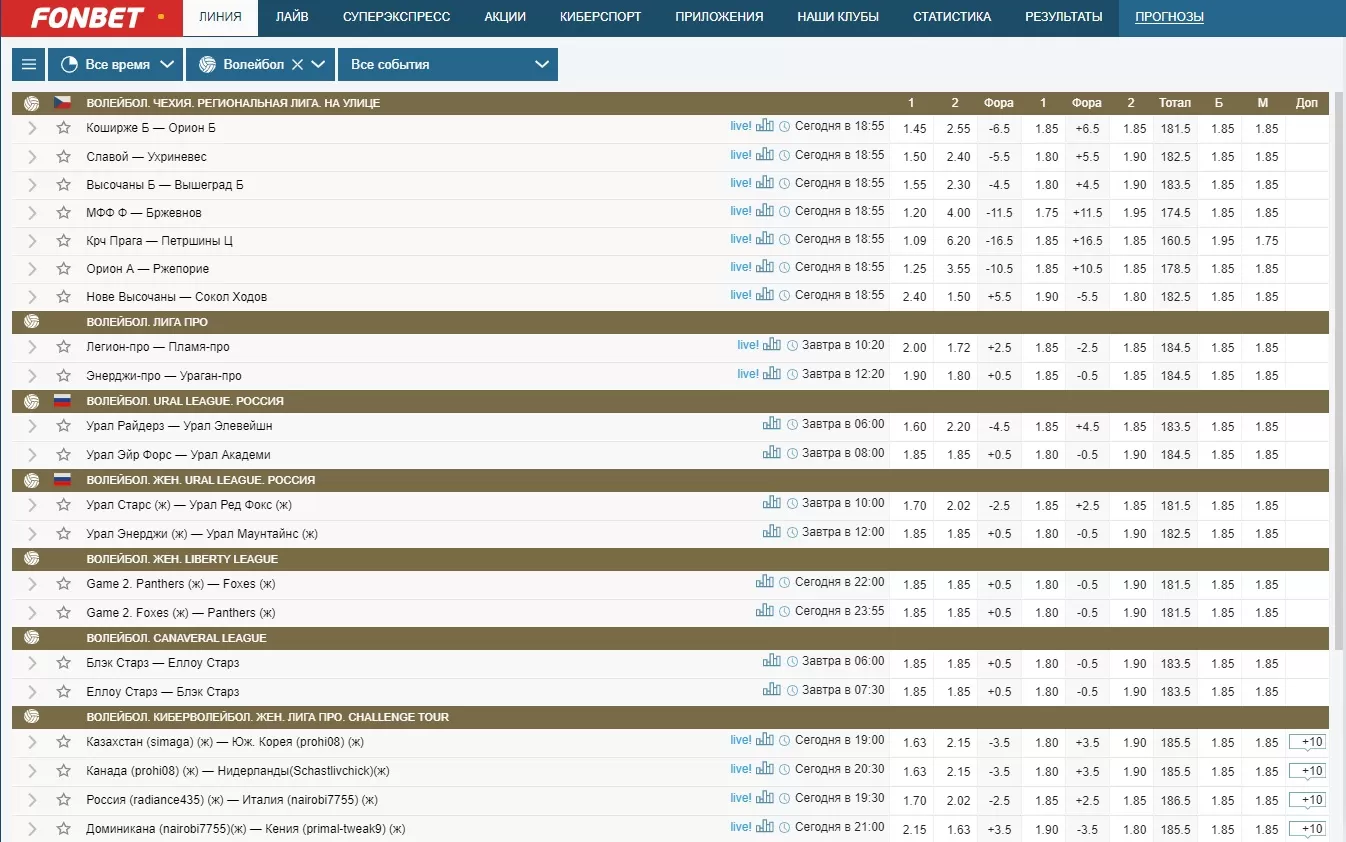Viewport: 1346px width, 842px height.
Task: Switch to the ЛАЙВ tab
Action: (x=292, y=17)
